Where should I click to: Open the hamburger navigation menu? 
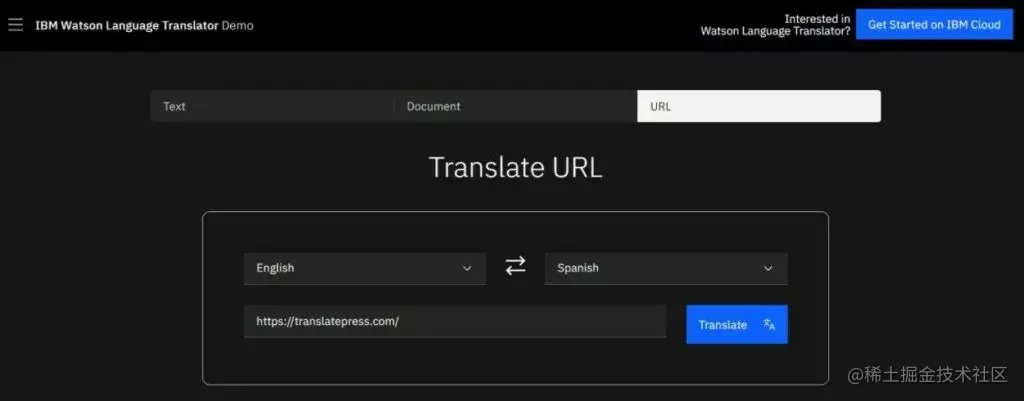tap(15, 25)
